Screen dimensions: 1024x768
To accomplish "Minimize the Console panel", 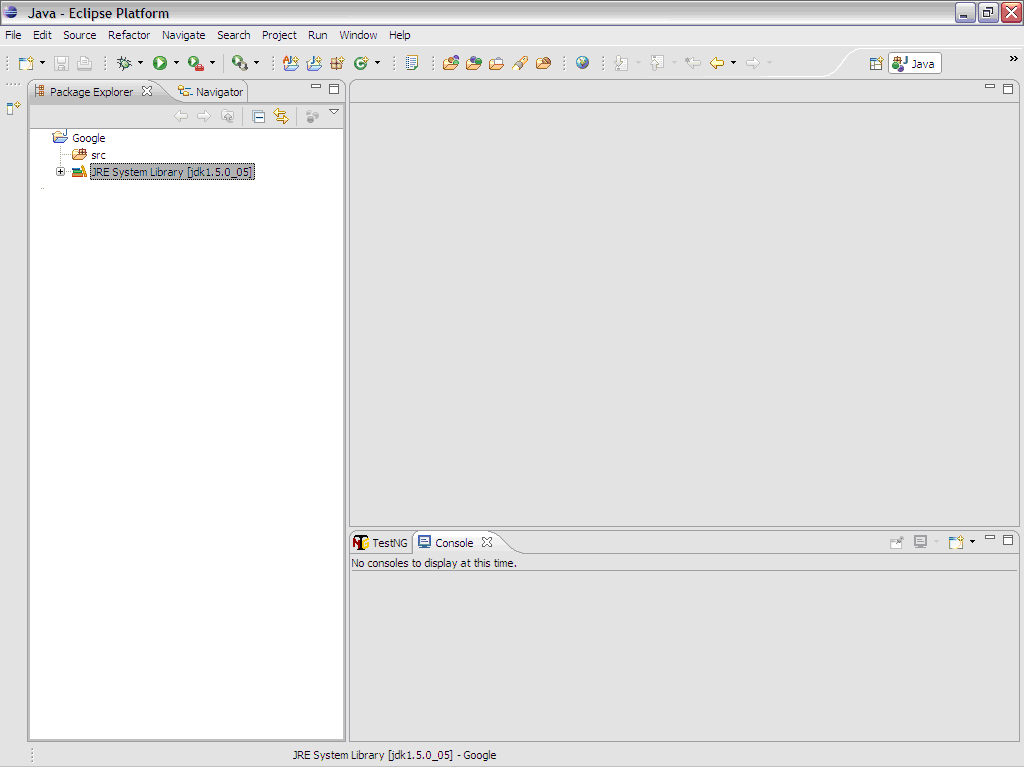I will [990, 538].
